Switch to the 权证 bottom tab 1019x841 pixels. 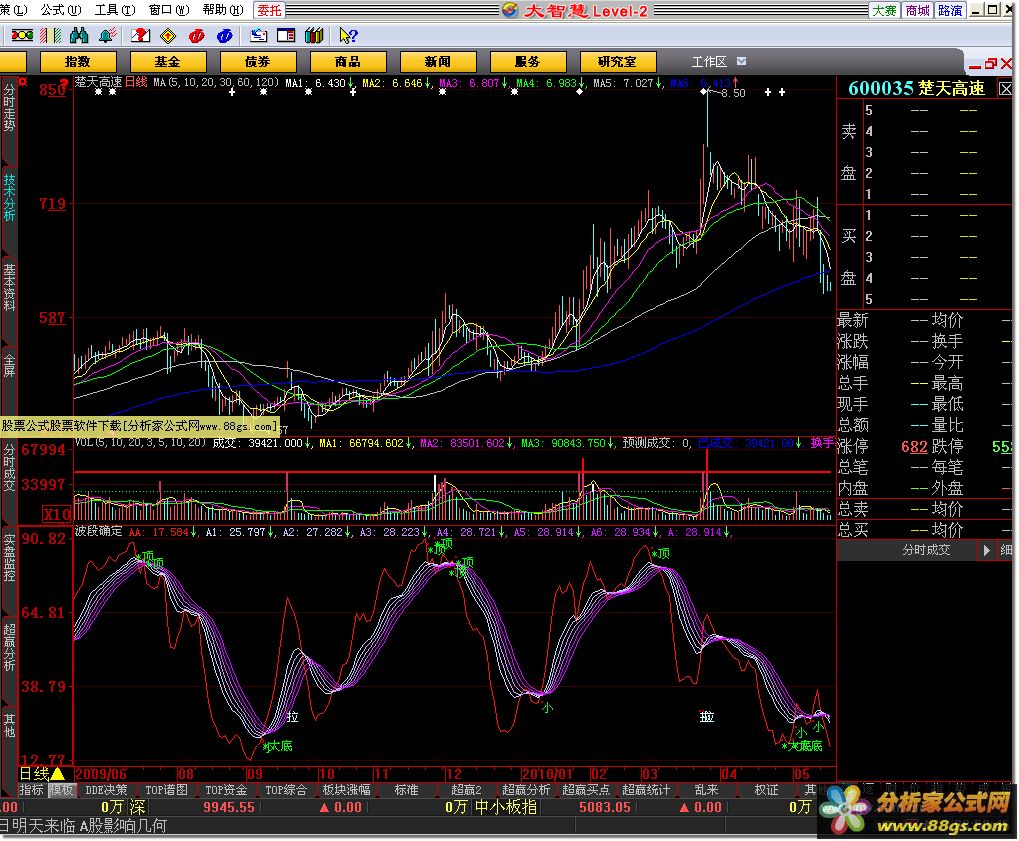click(766, 790)
